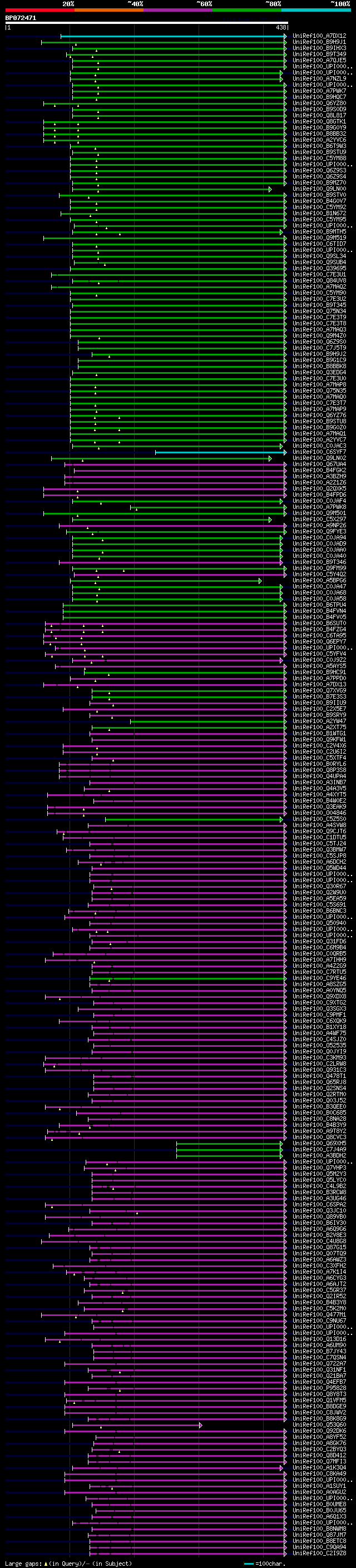Select the UniRef100_A7K1I4 label
Viewport: 356px width, 1568px height.
pos(319,1272)
